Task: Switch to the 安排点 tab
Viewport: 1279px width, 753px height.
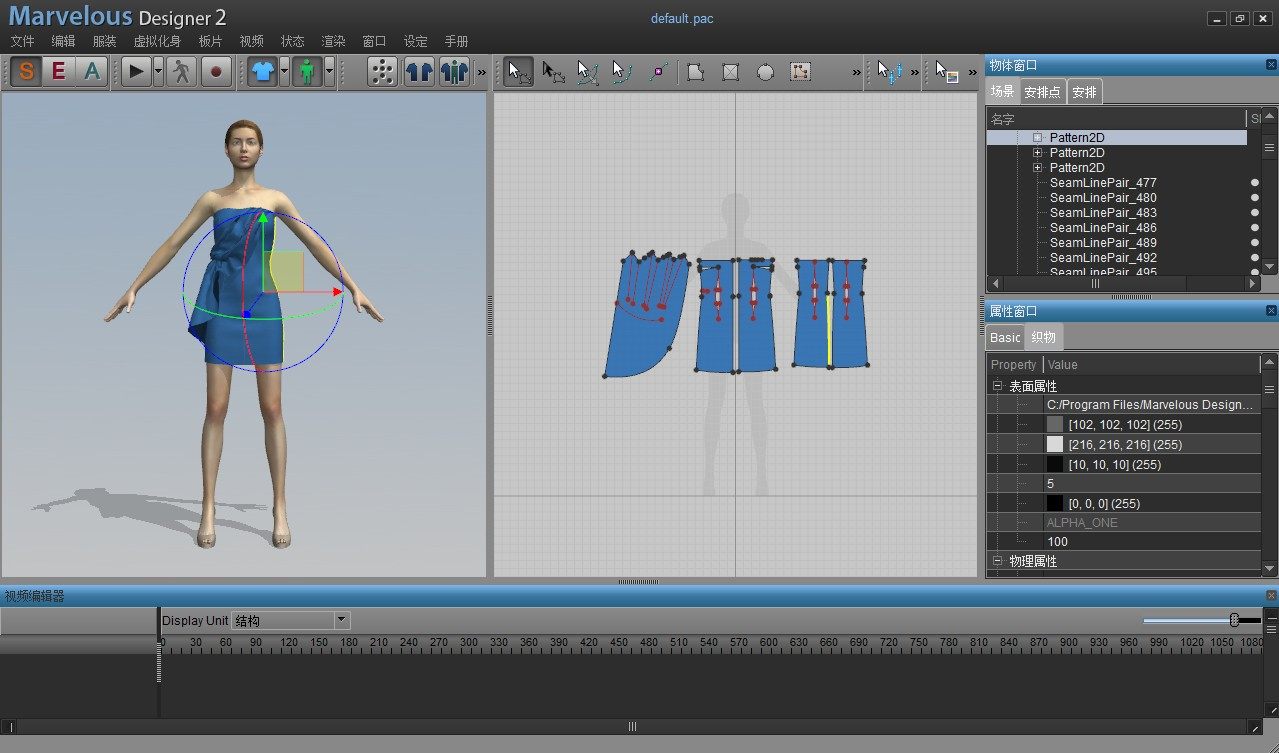Action: point(1042,92)
